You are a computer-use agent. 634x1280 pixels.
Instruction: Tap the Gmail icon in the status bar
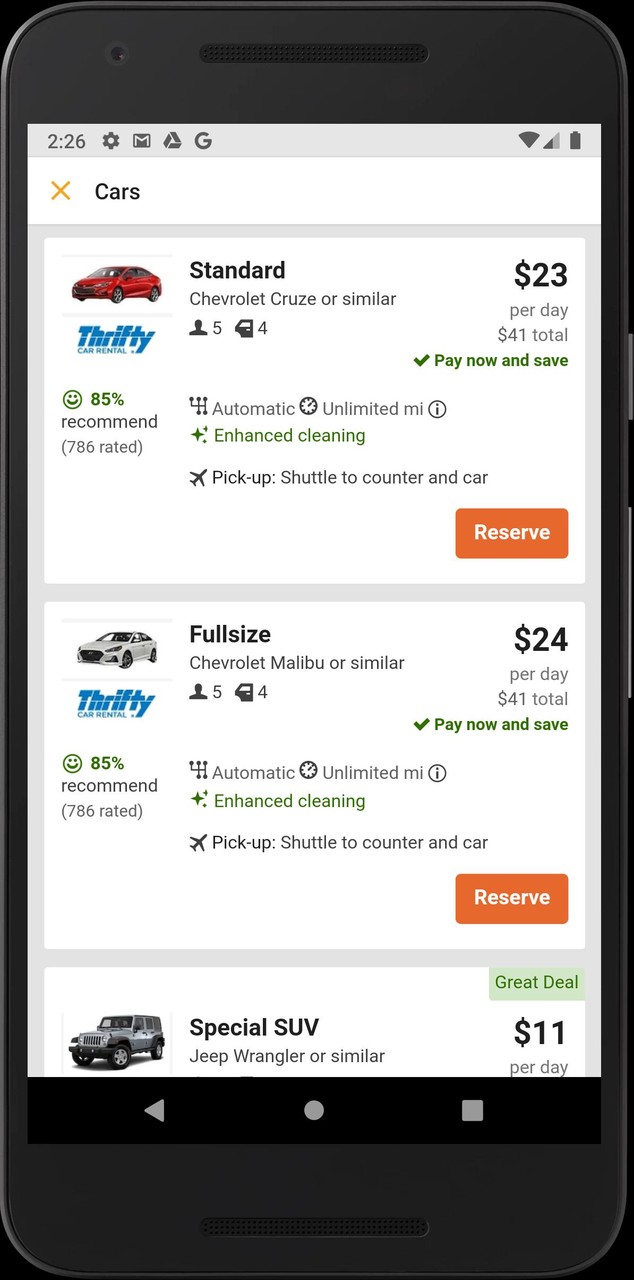(x=141, y=141)
